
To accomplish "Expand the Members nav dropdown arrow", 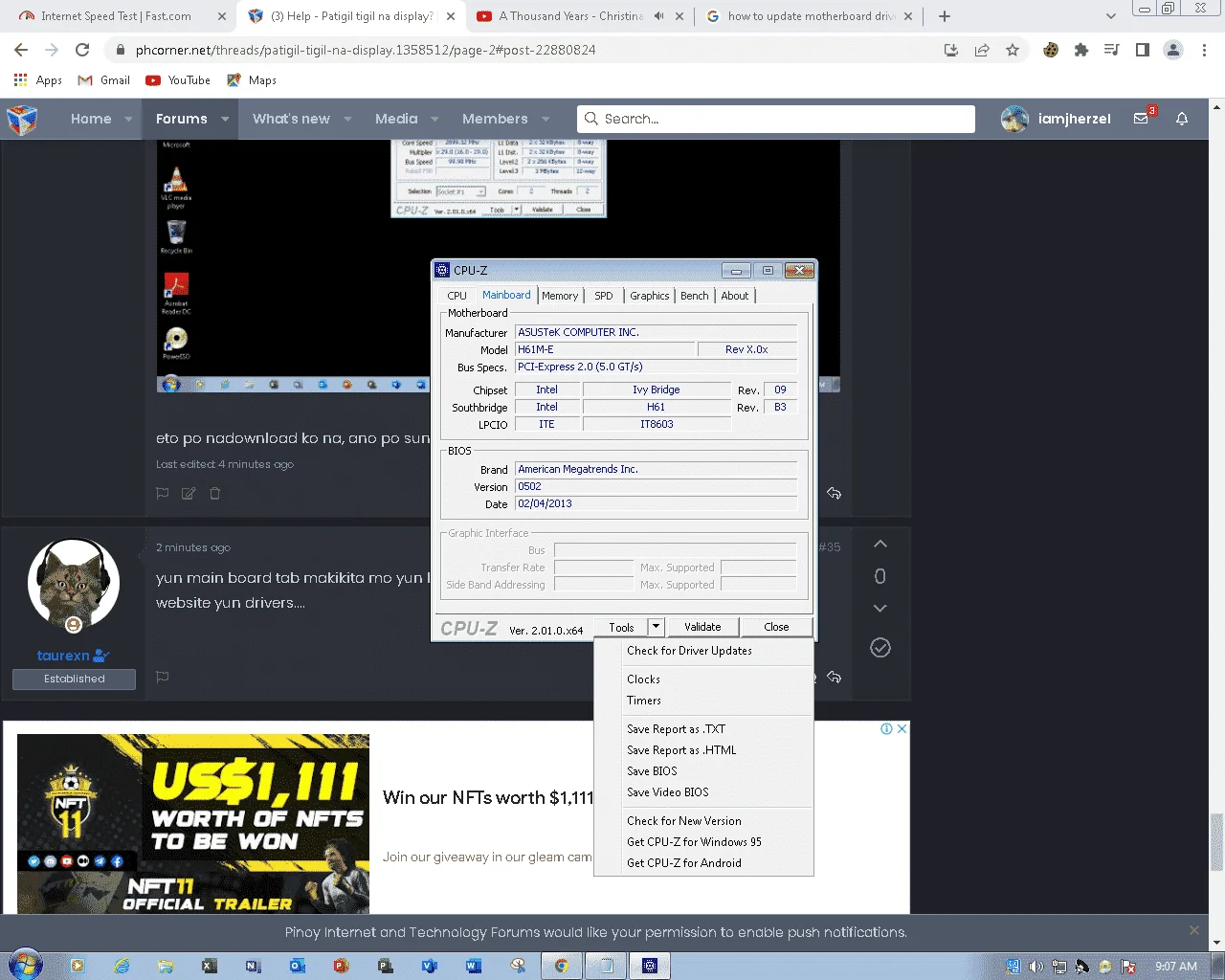I will click(546, 120).
